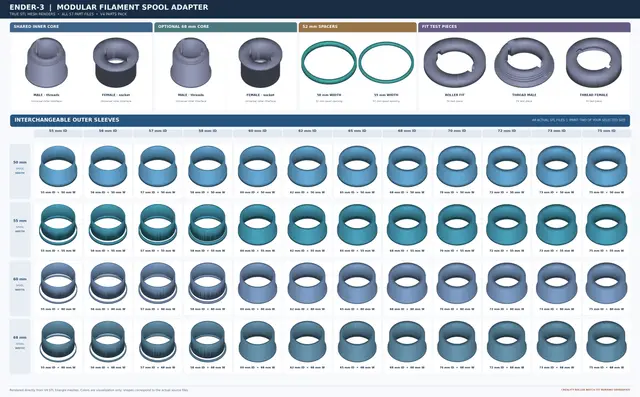Click the 68 mm spool width row label
Image resolution: width=640 pixels, height=397 pixels.
pos(20,346)
